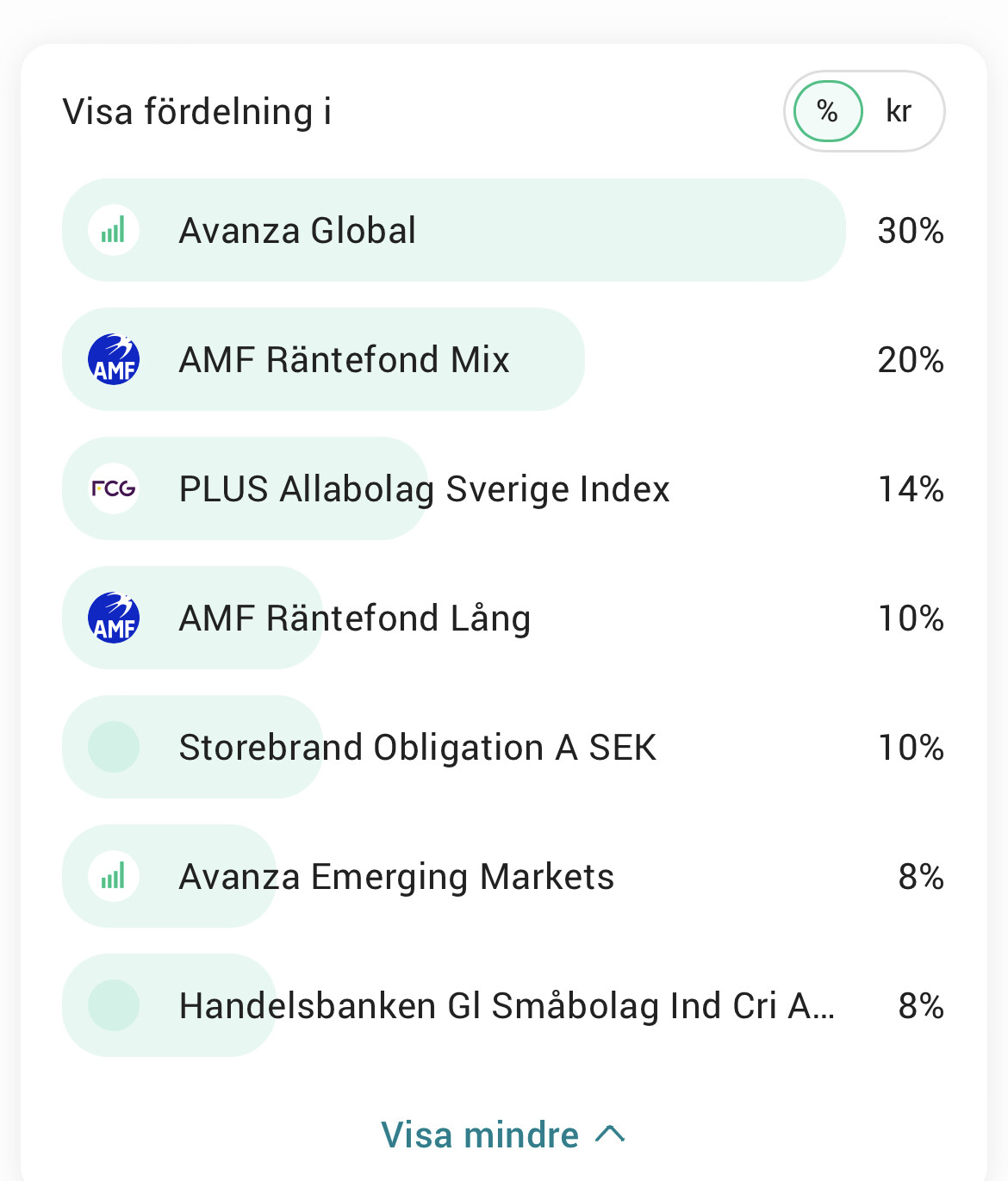The height and width of the screenshot is (1181, 1008).
Task: Collapse the list with Visa mindre
Action: 503,1134
